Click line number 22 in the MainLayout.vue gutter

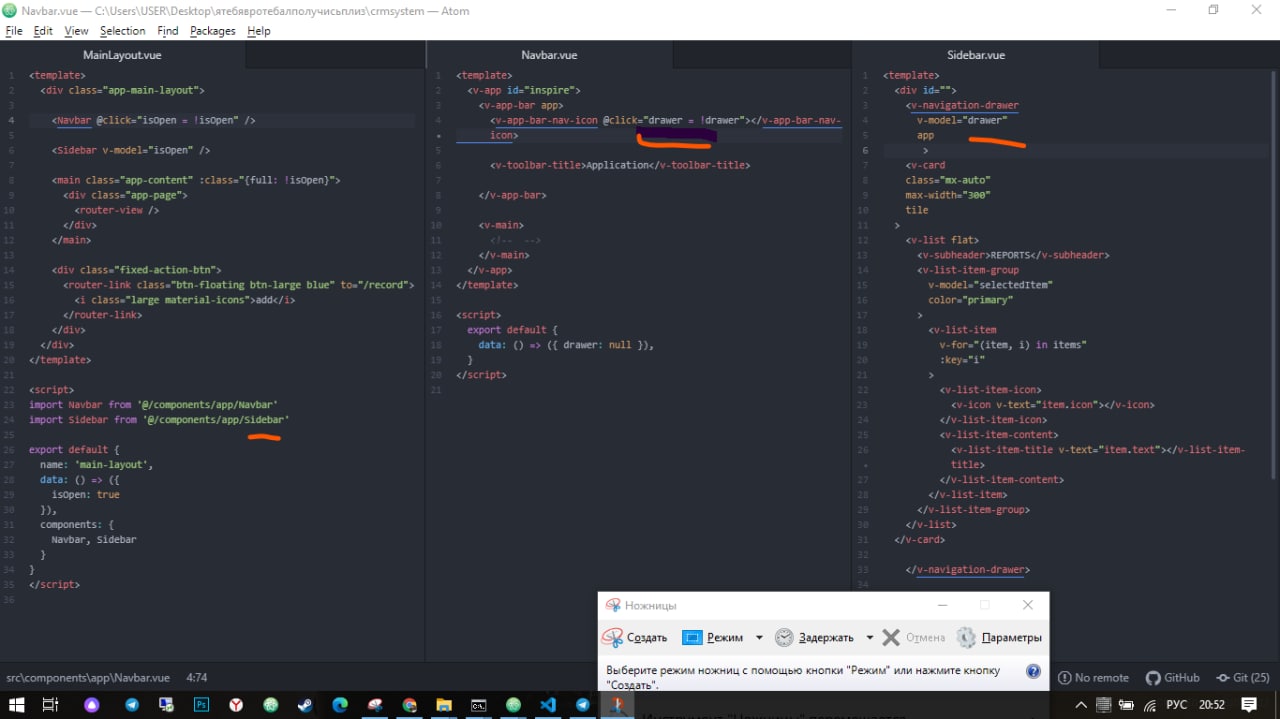(x=10, y=390)
